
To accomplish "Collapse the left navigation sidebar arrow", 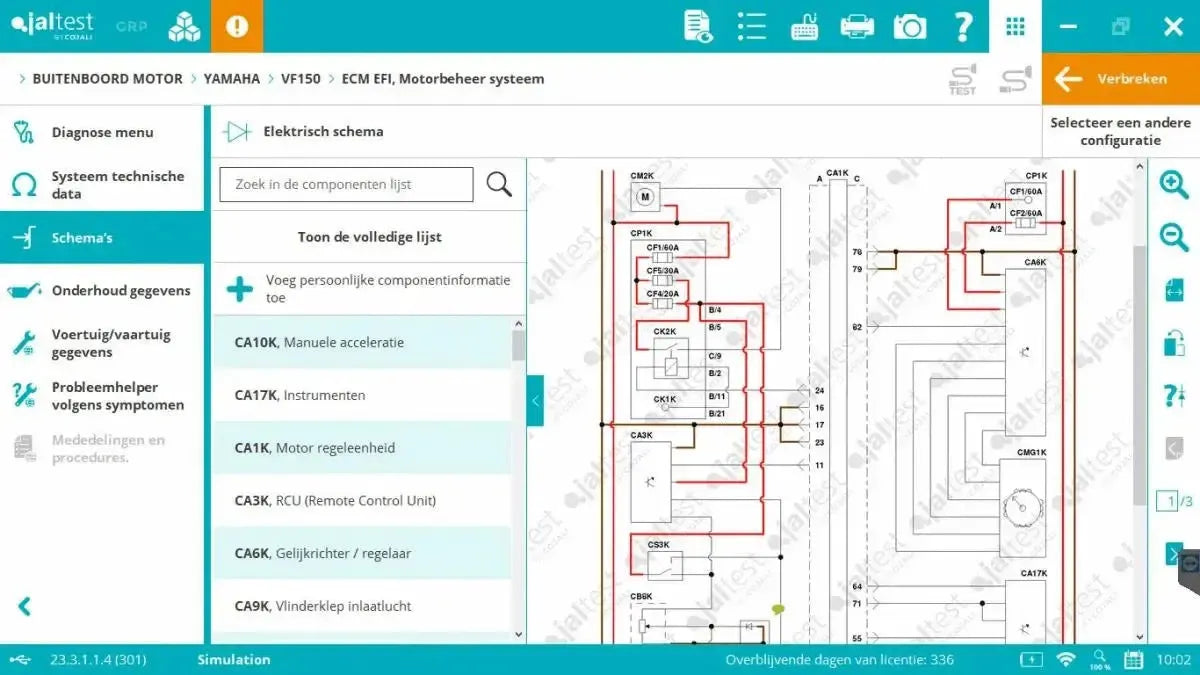I will 22,605.
